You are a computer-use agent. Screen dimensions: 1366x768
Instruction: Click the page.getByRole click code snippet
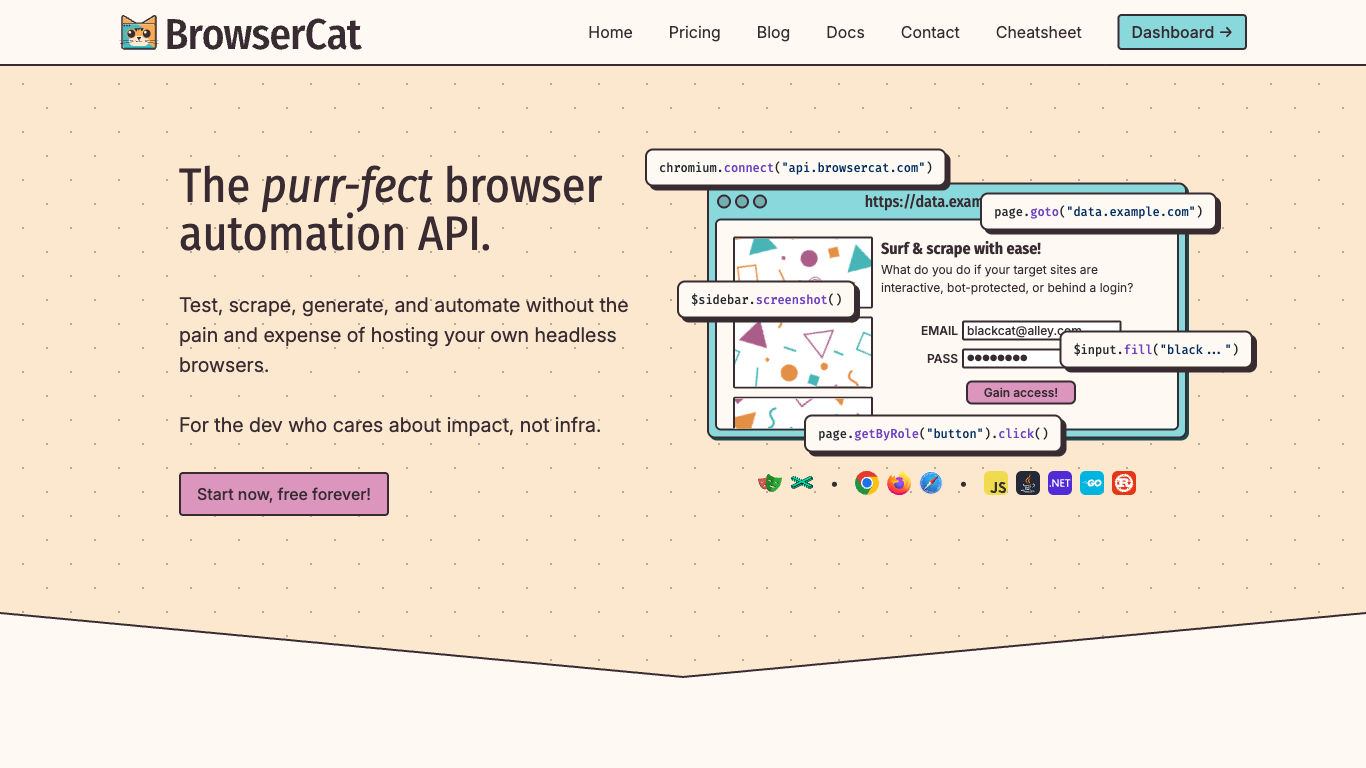(934, 433)
